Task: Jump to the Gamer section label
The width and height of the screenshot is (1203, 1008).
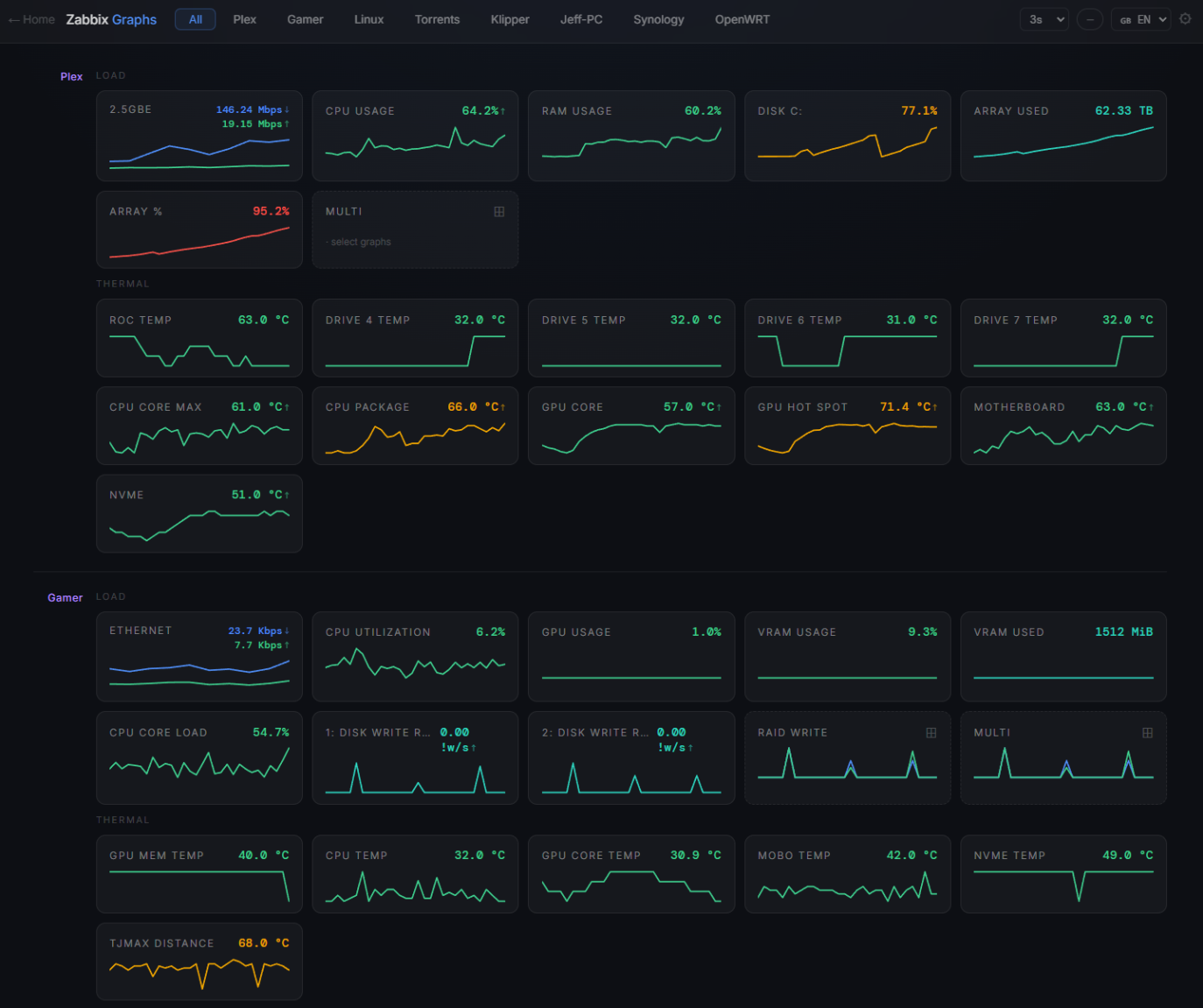Action: (65, 598)
